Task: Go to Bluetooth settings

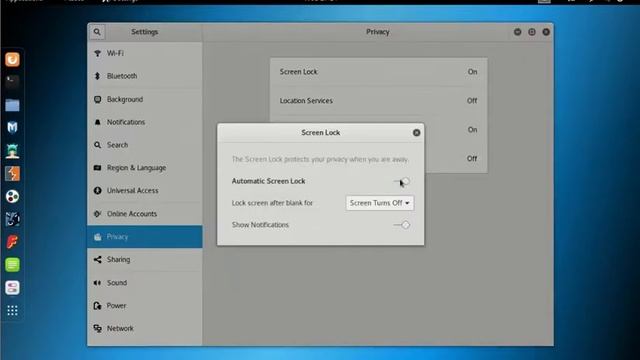Action: (145, 76)
